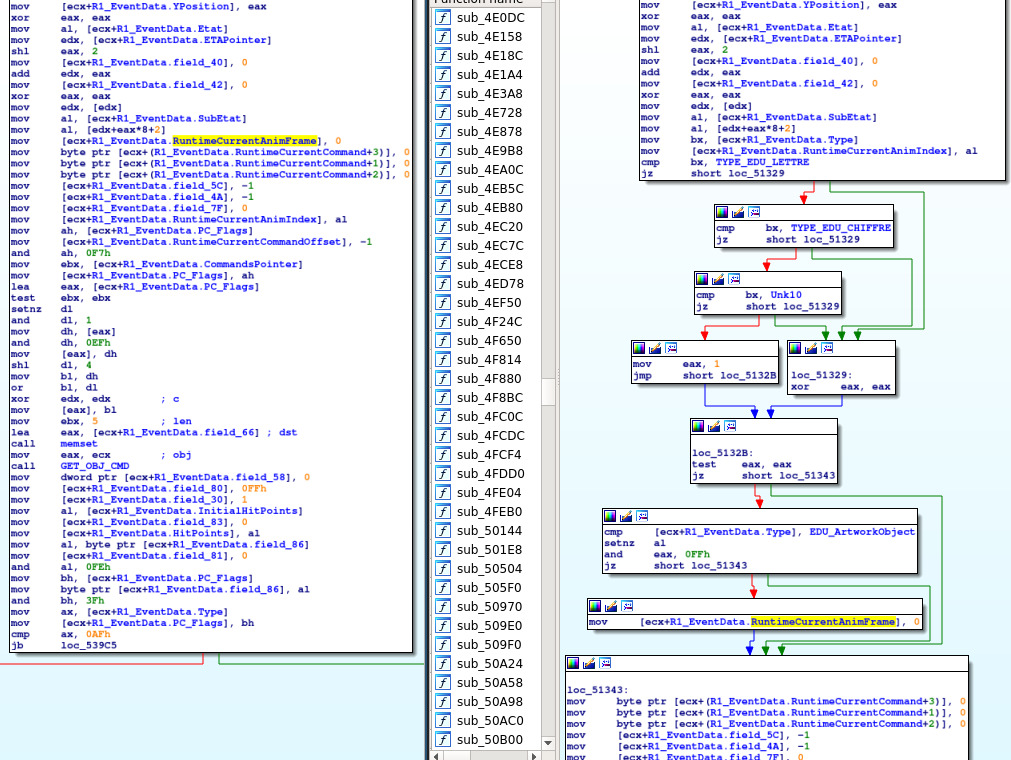Click the function icon beside sub_4E0DC
Viewport: 1011px width, 760px height.
[x=443, y=18]
